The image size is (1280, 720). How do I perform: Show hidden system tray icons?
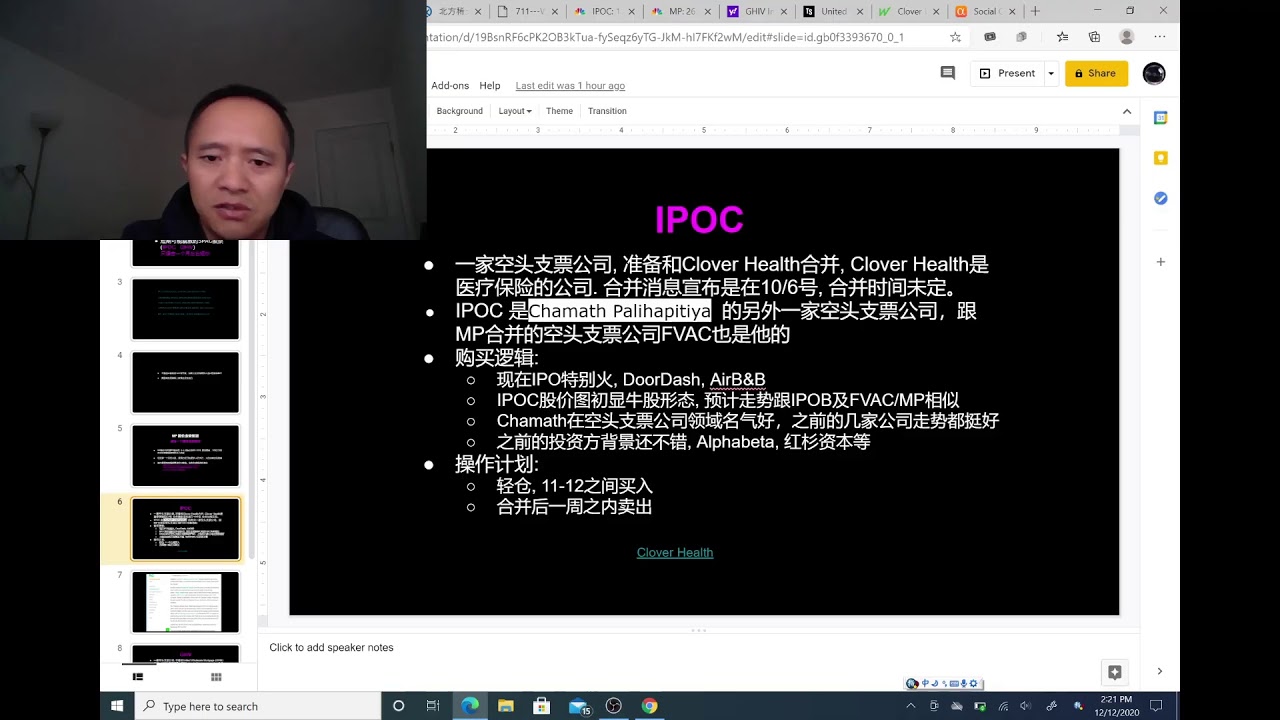coord(910,706)
